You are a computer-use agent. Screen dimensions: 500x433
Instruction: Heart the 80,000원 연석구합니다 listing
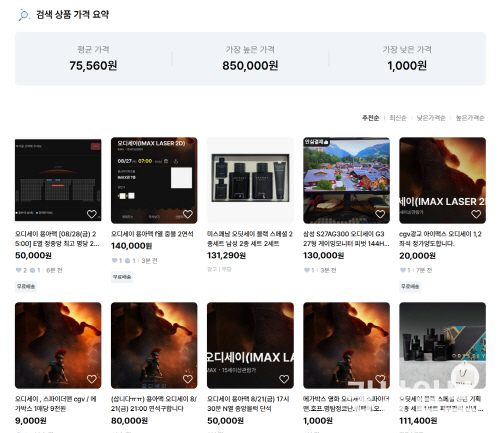pyautogui.click(x=188, y=379)
